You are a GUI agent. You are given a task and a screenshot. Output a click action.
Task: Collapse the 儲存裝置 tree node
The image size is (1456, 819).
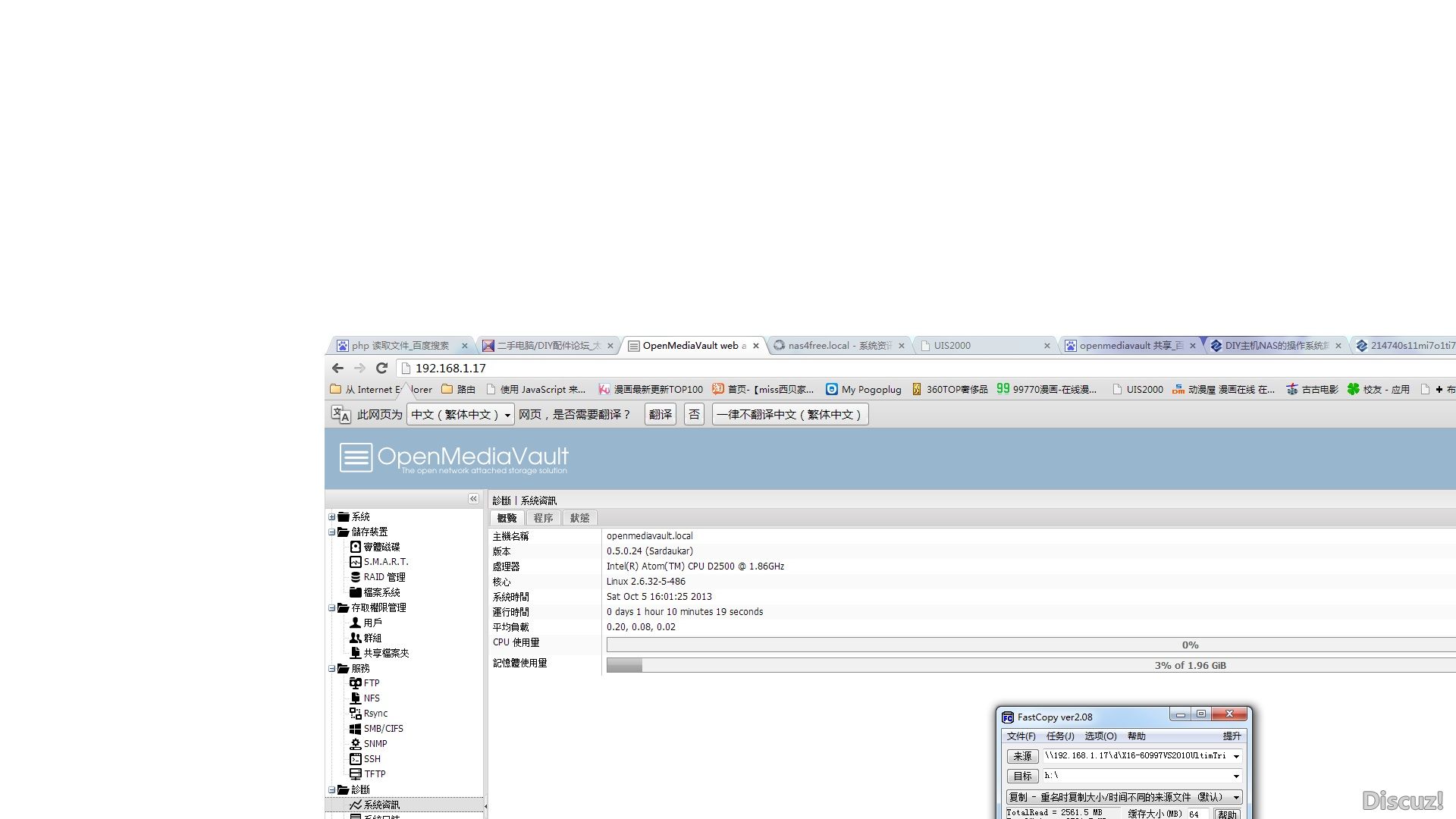pos(331,532)
